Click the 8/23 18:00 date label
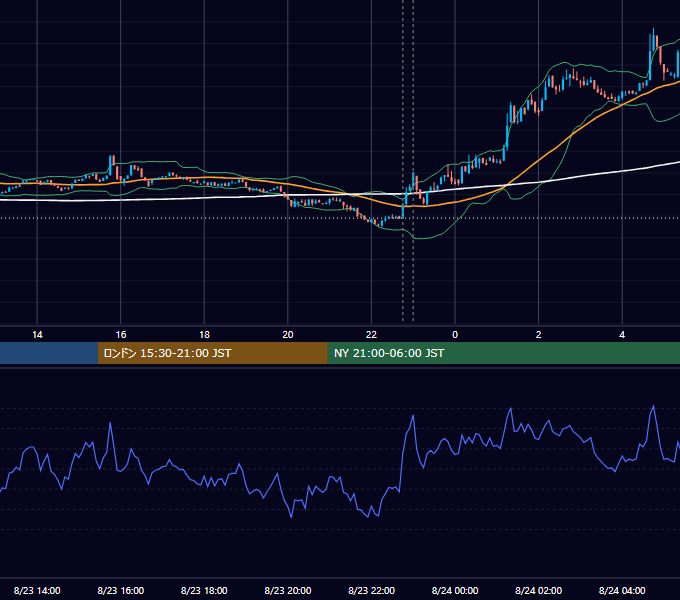This screenshot has width=680, height=600. (204, 590)
